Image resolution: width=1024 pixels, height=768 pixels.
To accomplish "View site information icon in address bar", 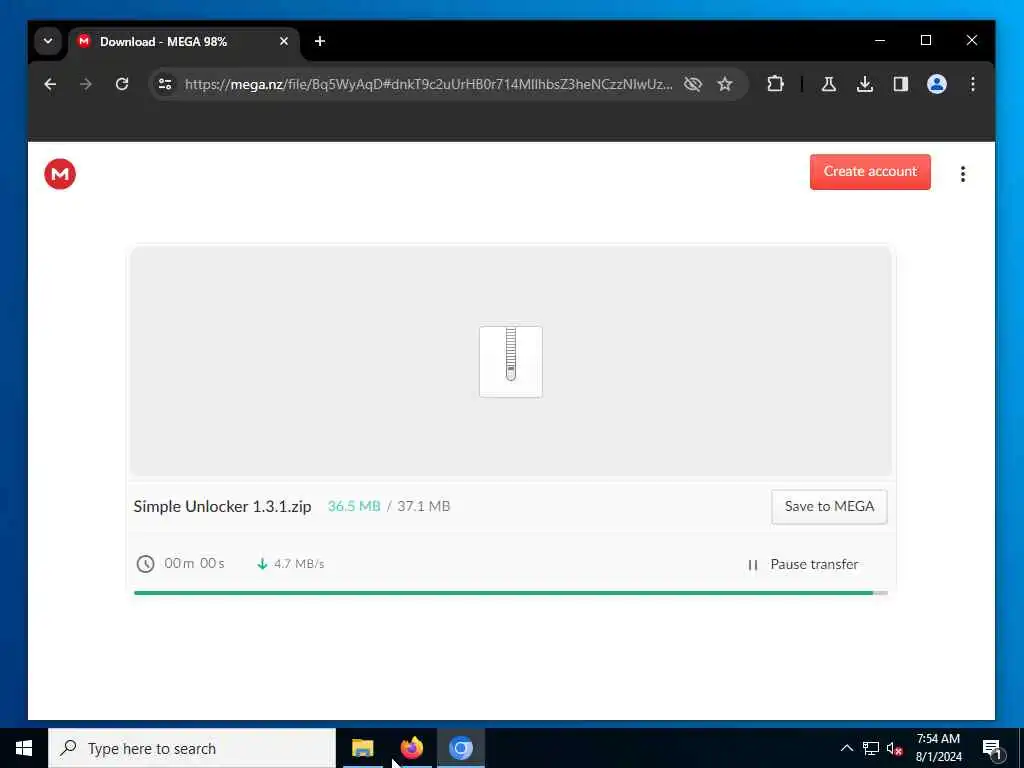I will (165, 84).
